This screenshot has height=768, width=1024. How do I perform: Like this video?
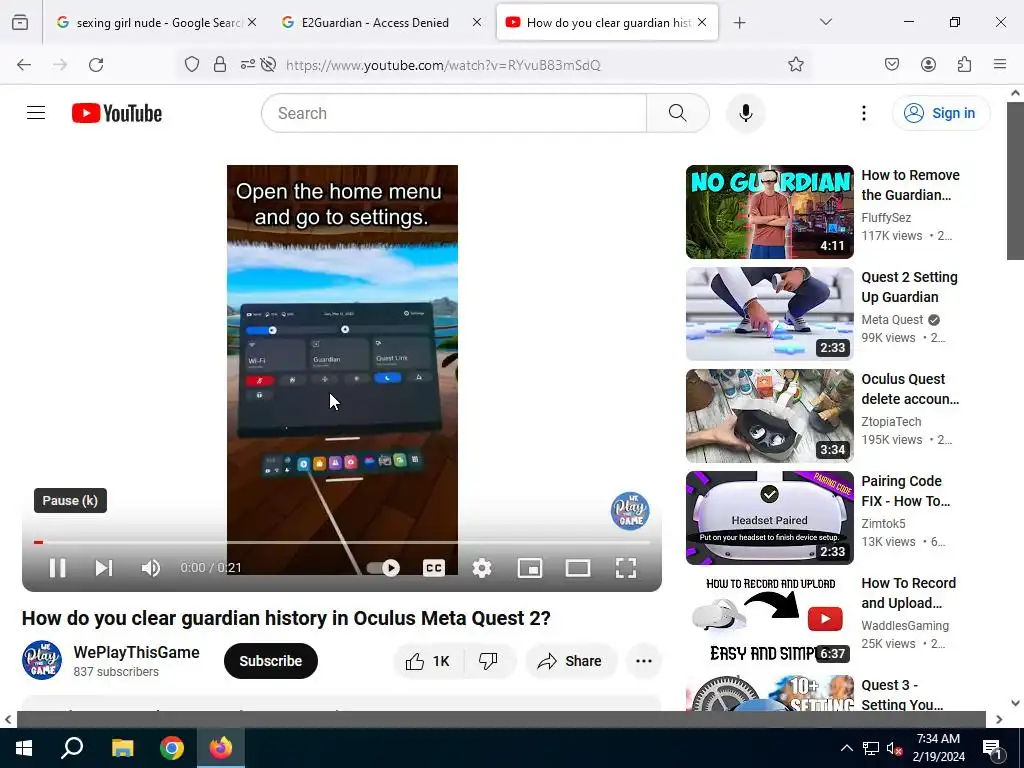(428, 661)
